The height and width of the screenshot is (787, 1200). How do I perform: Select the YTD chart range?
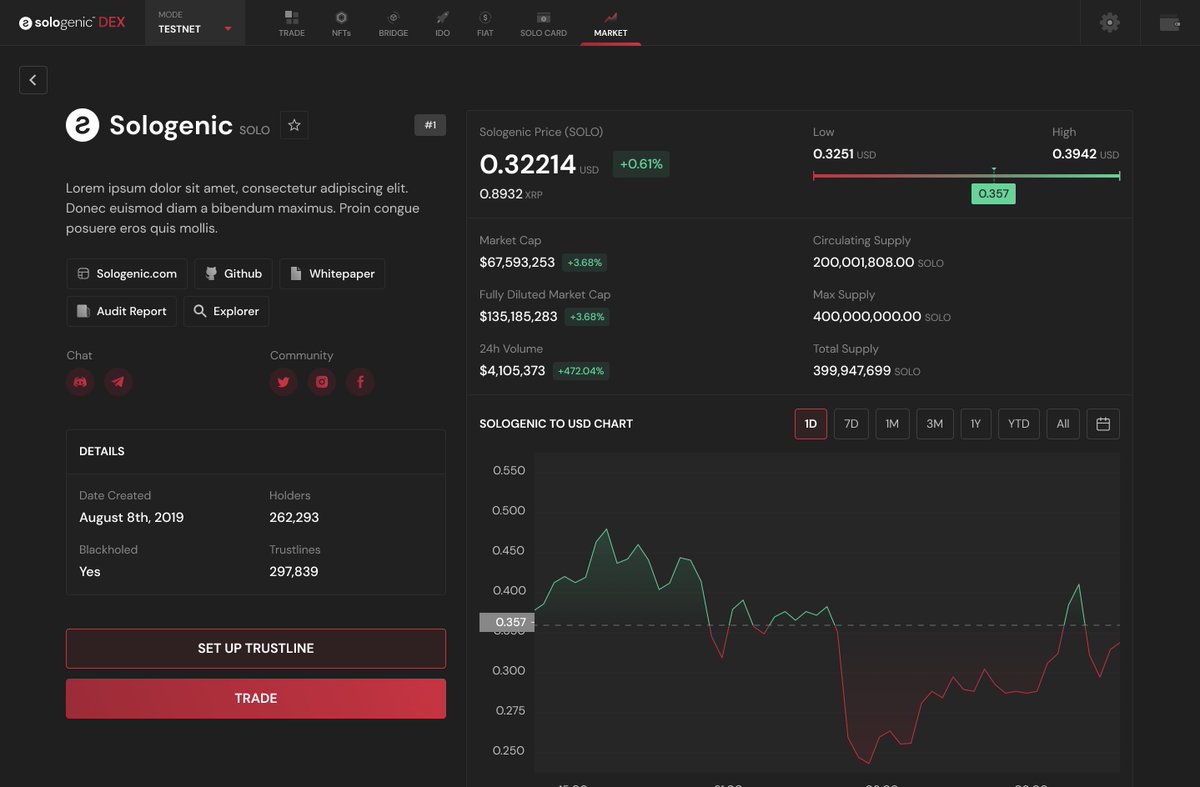(1018, 424)
